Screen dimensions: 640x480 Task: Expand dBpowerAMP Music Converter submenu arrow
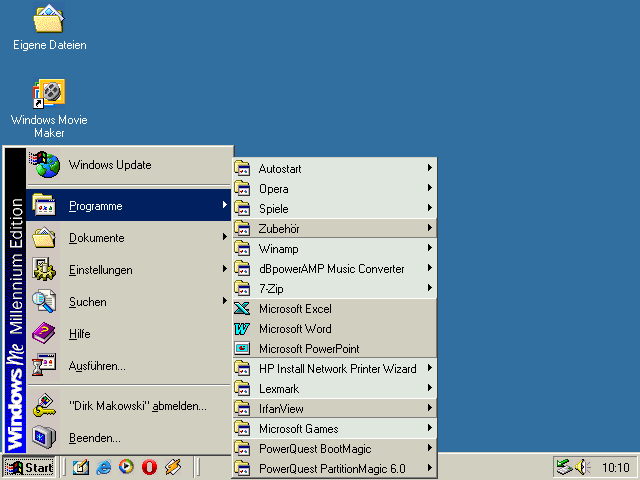(429, 268)
